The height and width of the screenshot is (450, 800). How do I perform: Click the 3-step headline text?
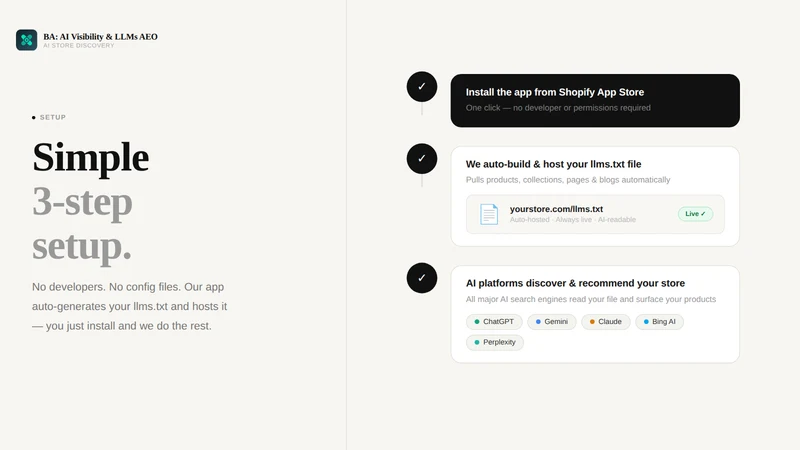coord(82,202)
